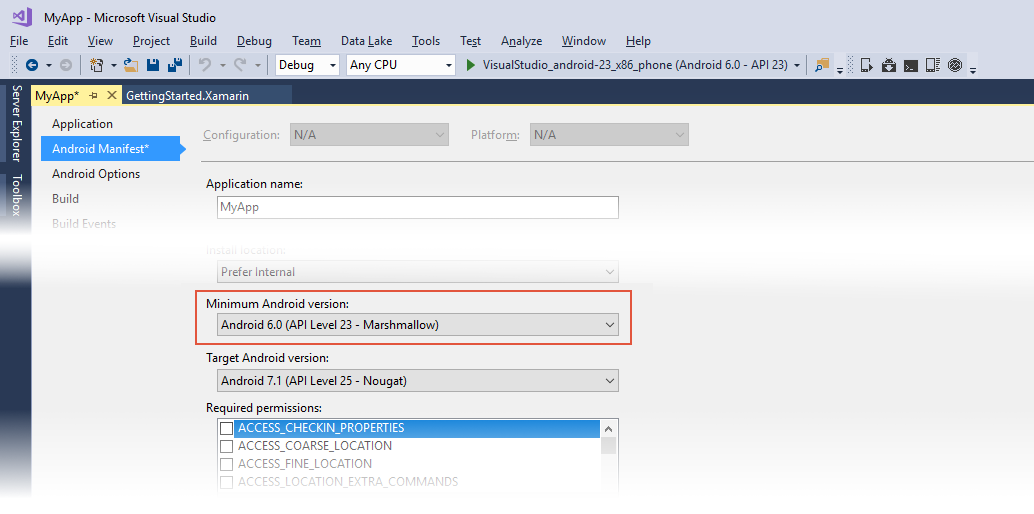
Task: Open the Android SDK Manager icon
Action: pos(889,65)
